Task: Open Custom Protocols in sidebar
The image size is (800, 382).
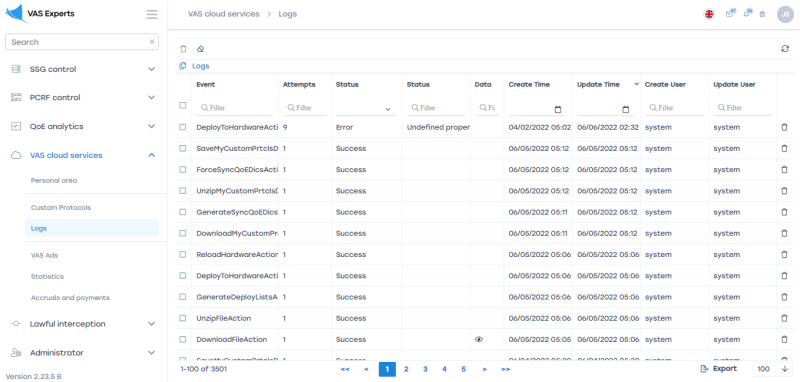Action: [61, 208]
